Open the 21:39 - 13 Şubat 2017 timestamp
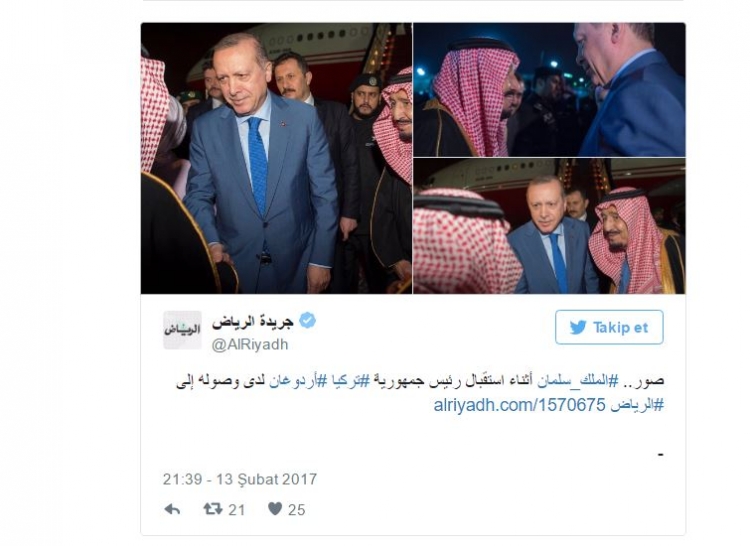Viewport: 750px width, 546px height. [x=240, y=479]
